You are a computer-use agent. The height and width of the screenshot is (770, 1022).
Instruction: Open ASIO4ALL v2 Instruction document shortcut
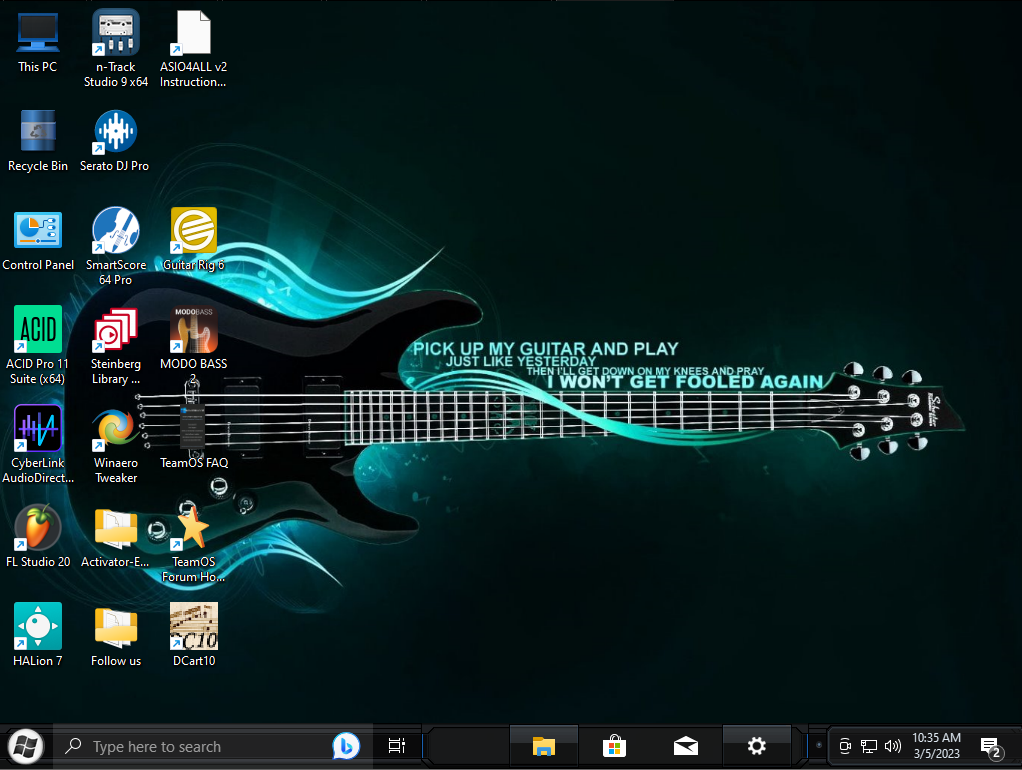tap(194, 48)
